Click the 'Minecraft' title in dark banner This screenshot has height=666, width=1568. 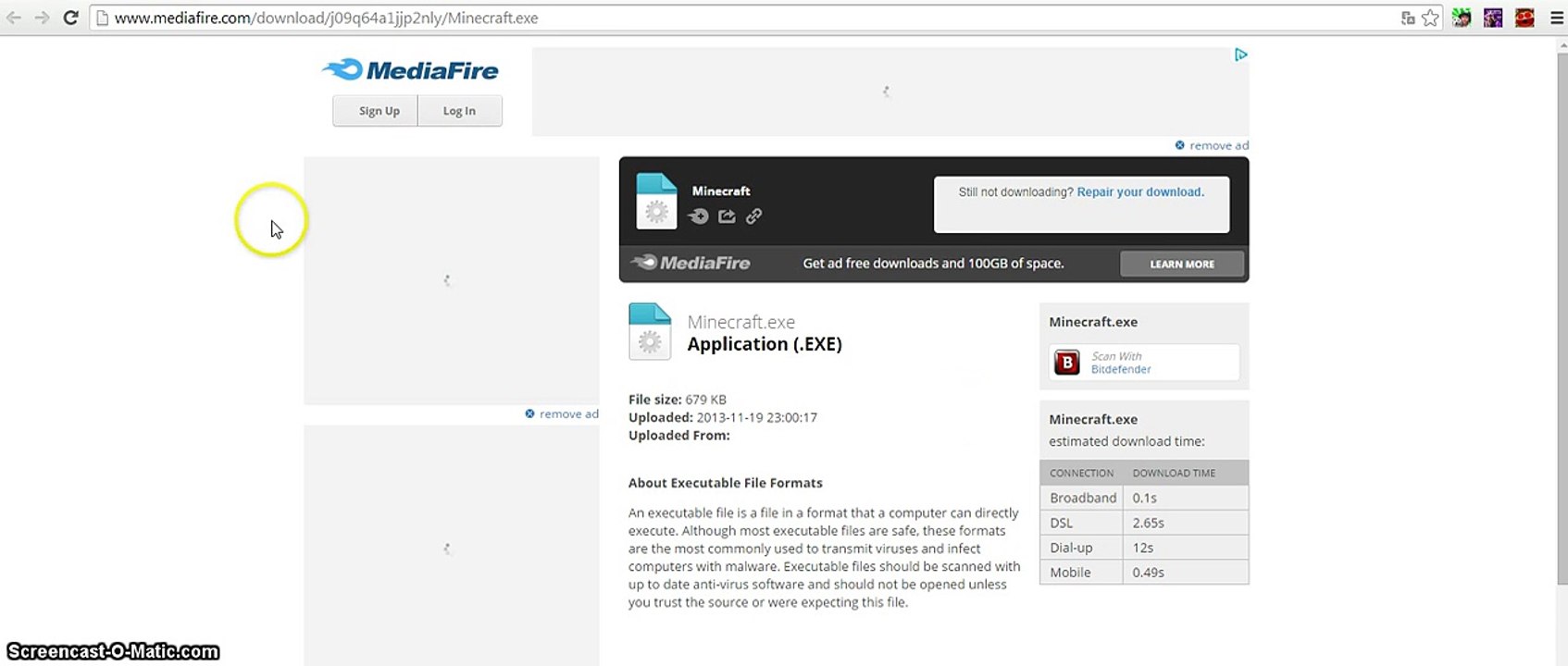(721, 191)
